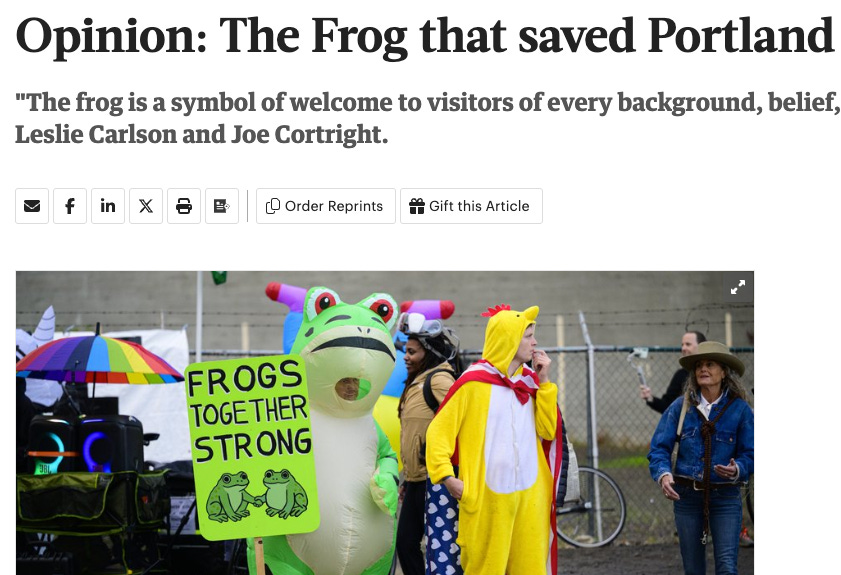841x575 pixels.
Task: Expand the photo to fullscreen
Action: [738, 288]
